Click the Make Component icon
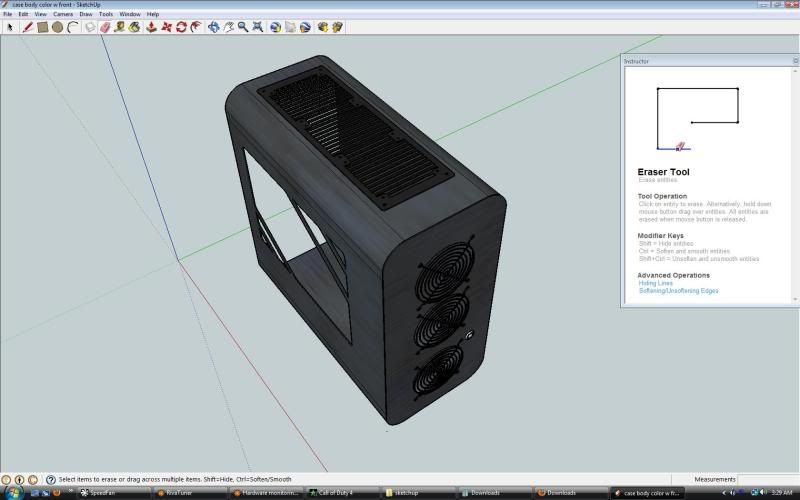 [x=90, y=27]
